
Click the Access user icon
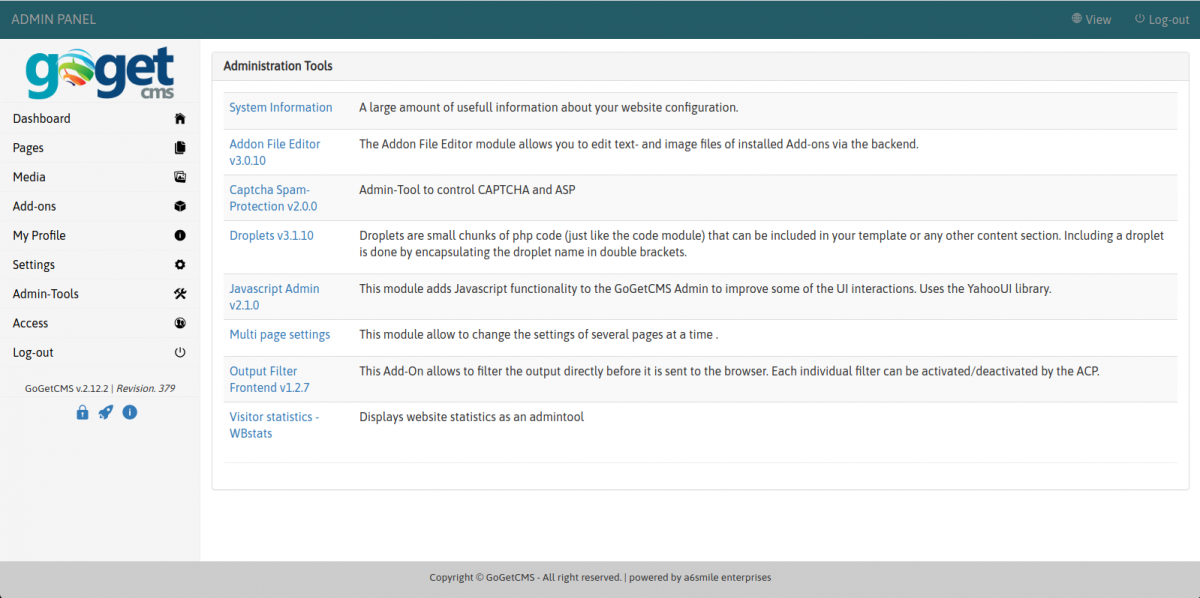[x=180, y=323]
